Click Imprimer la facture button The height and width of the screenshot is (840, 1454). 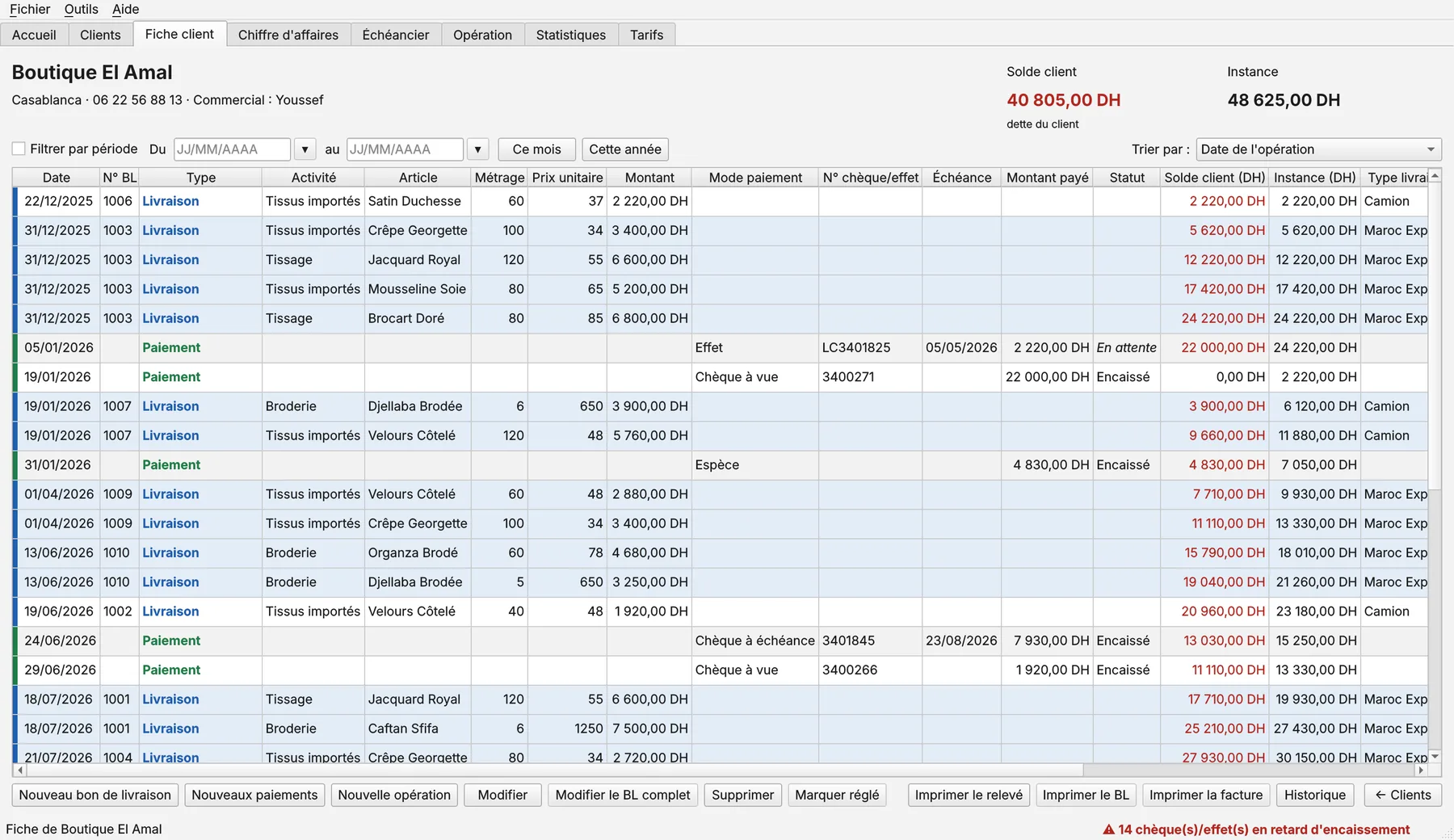pos(1206,795)
